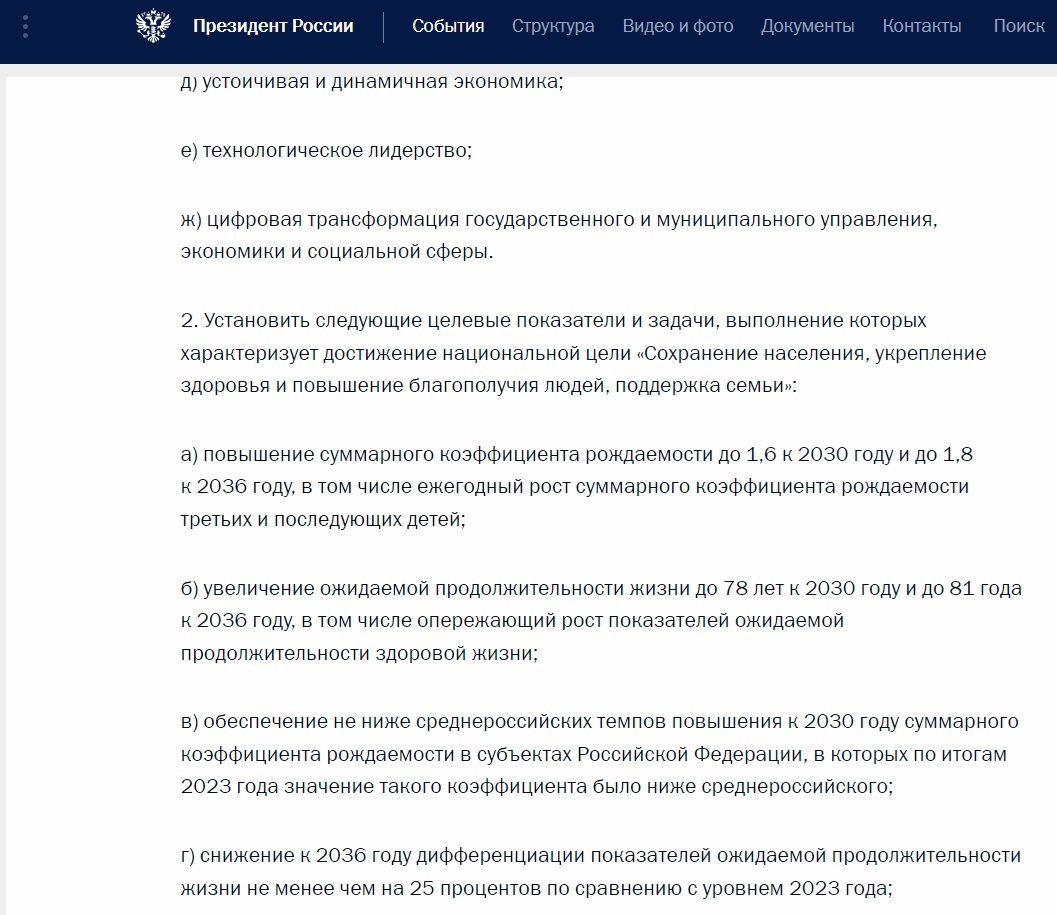1057x915 pixels.
Task: Click the paragraph "е) технологическое лидерство"
Action: tap(325, 151)
